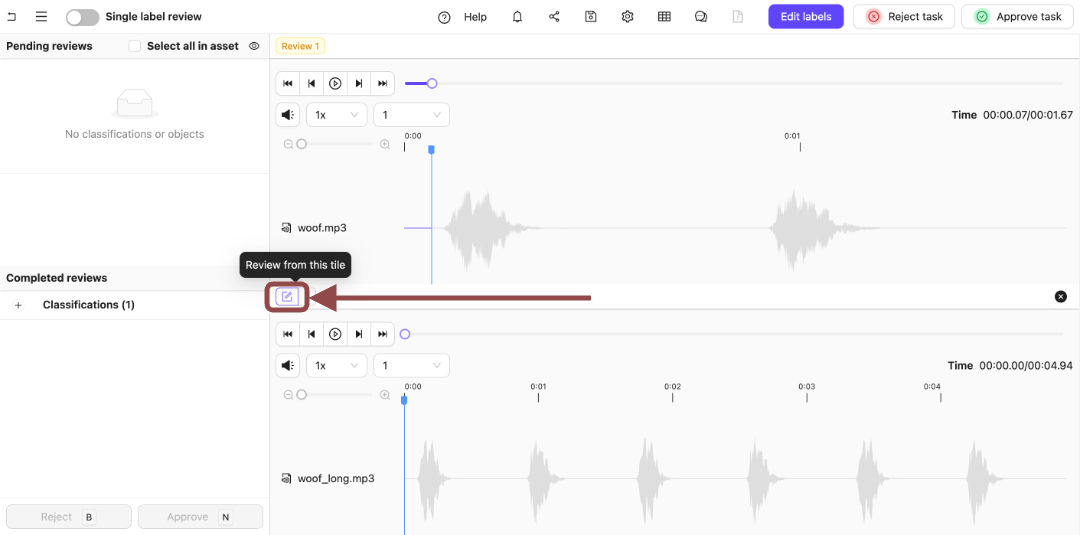Click zoom in icon on woof_long.mp3 timeline
1080x535 pixels.
[x=385, y=395]
